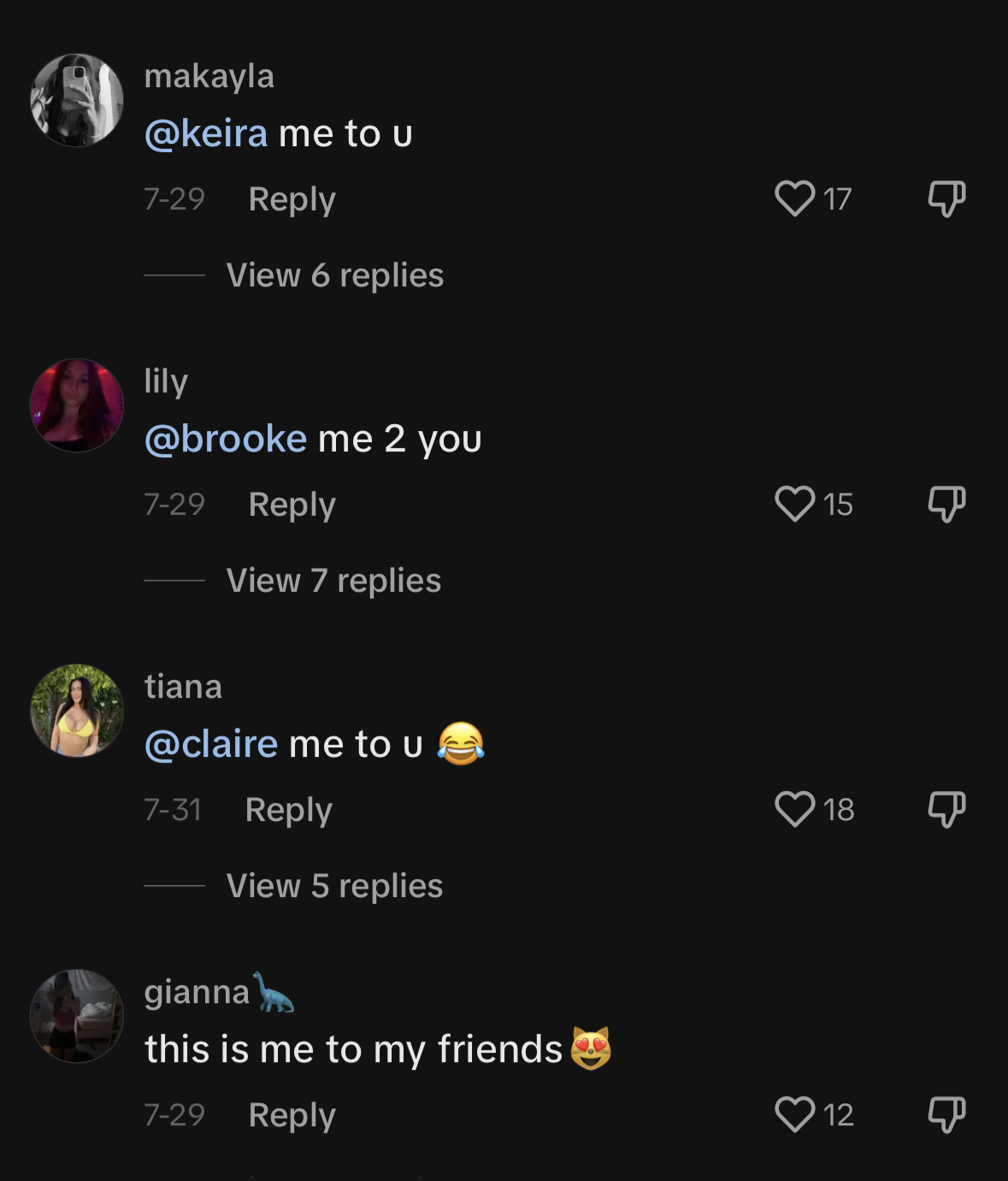Reply to tiana's comment

click(288, 811)
